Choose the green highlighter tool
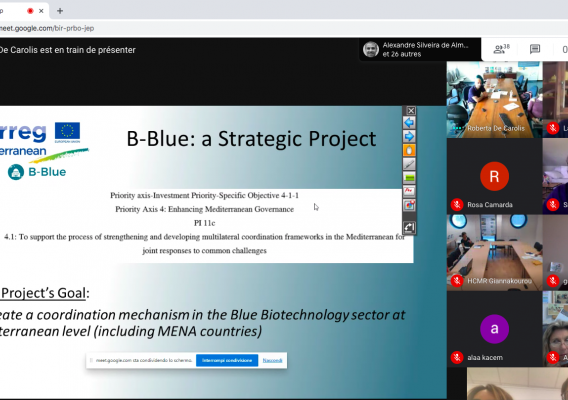 409,178
